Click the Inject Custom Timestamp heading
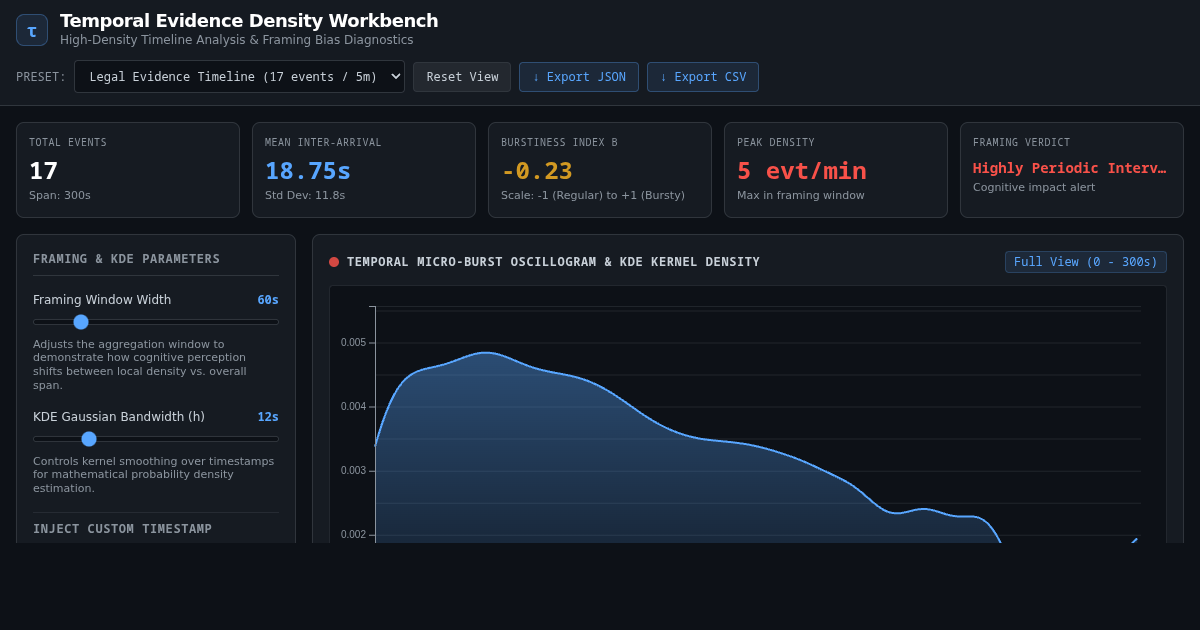 pyautogui.click(x=123, y=529)
